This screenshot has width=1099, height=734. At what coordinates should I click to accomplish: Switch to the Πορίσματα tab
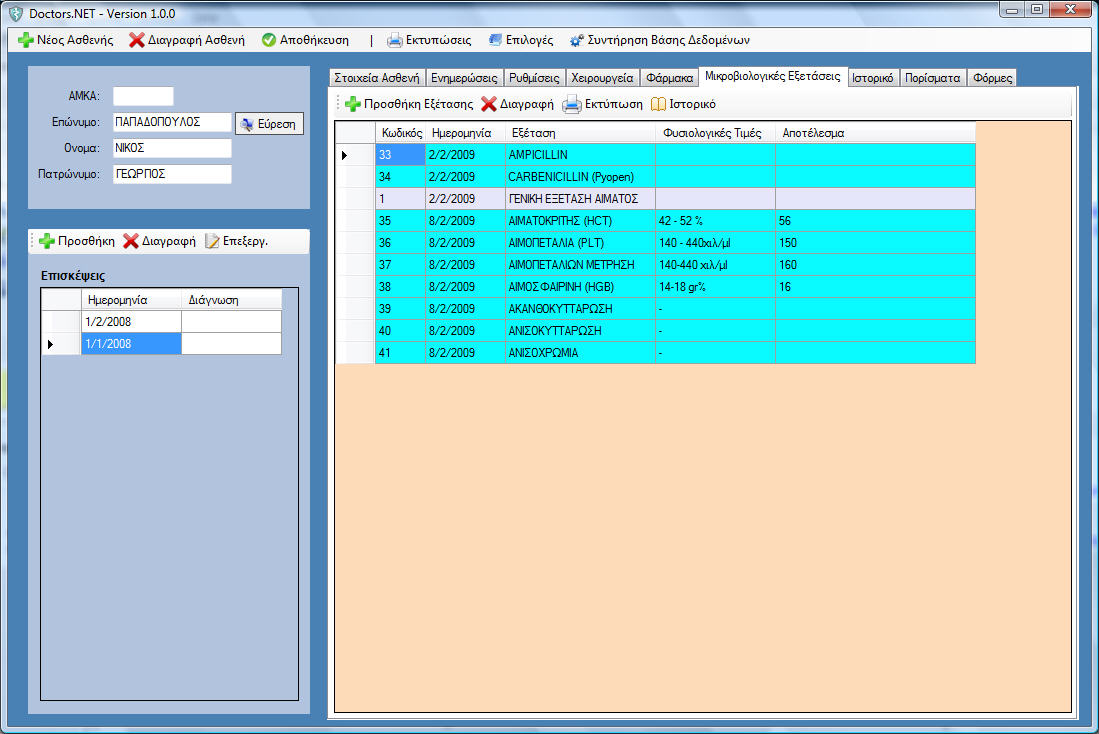tap(932, 78)
